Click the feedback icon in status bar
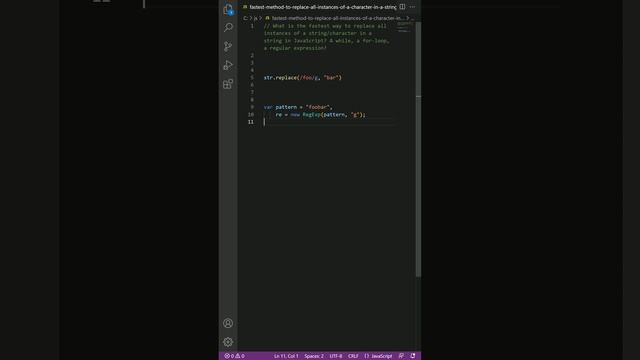 click(x=401, y=356)
